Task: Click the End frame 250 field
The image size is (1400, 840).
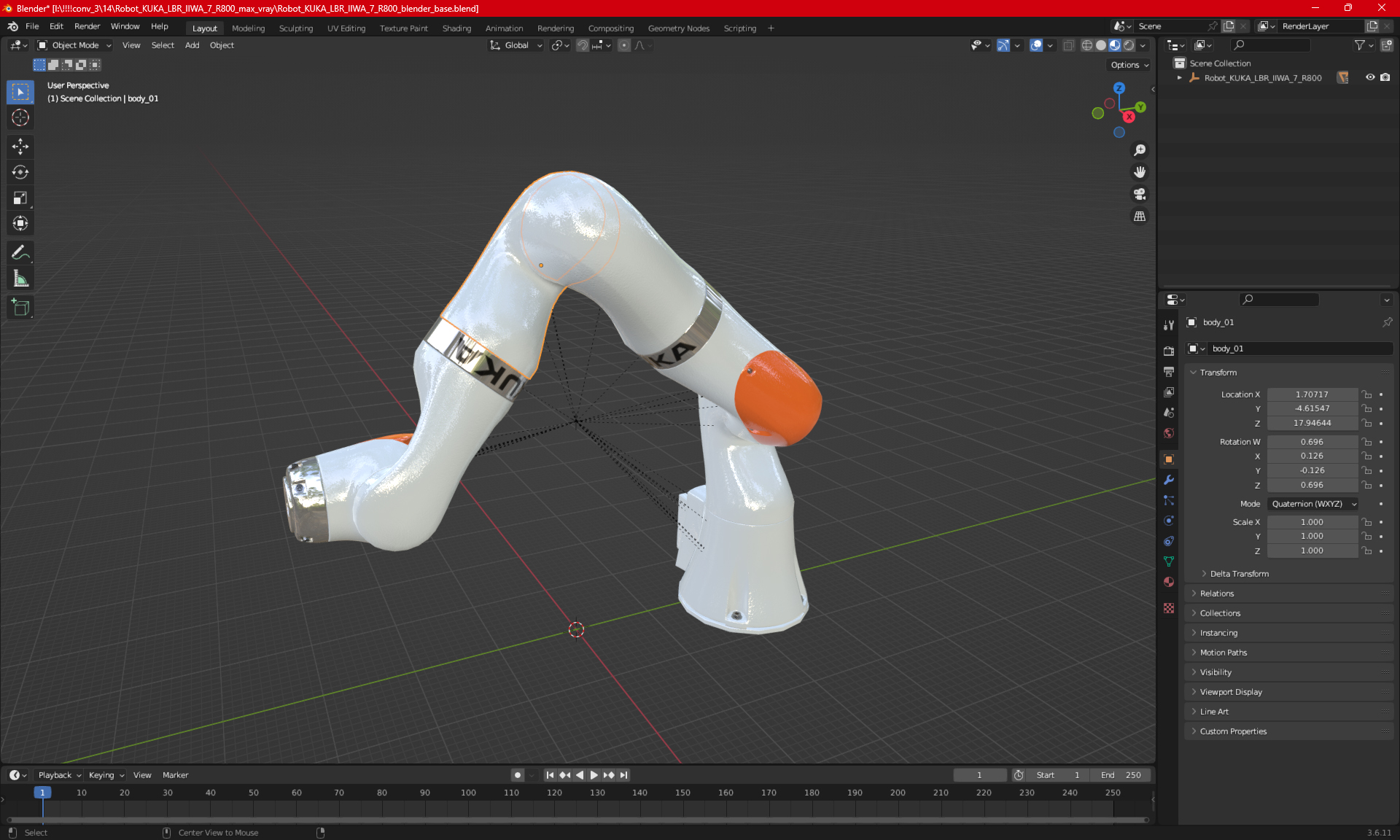Action: click(1121, 775)
